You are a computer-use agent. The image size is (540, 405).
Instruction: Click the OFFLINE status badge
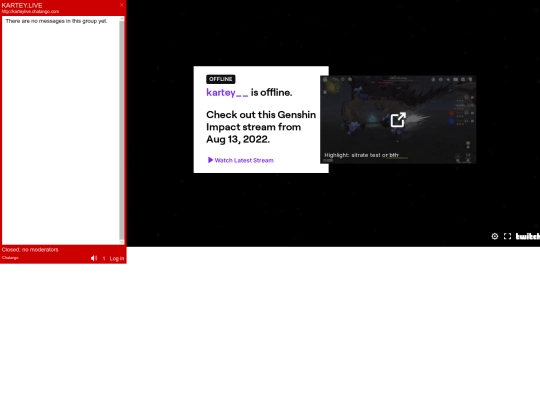pos(221,79)
